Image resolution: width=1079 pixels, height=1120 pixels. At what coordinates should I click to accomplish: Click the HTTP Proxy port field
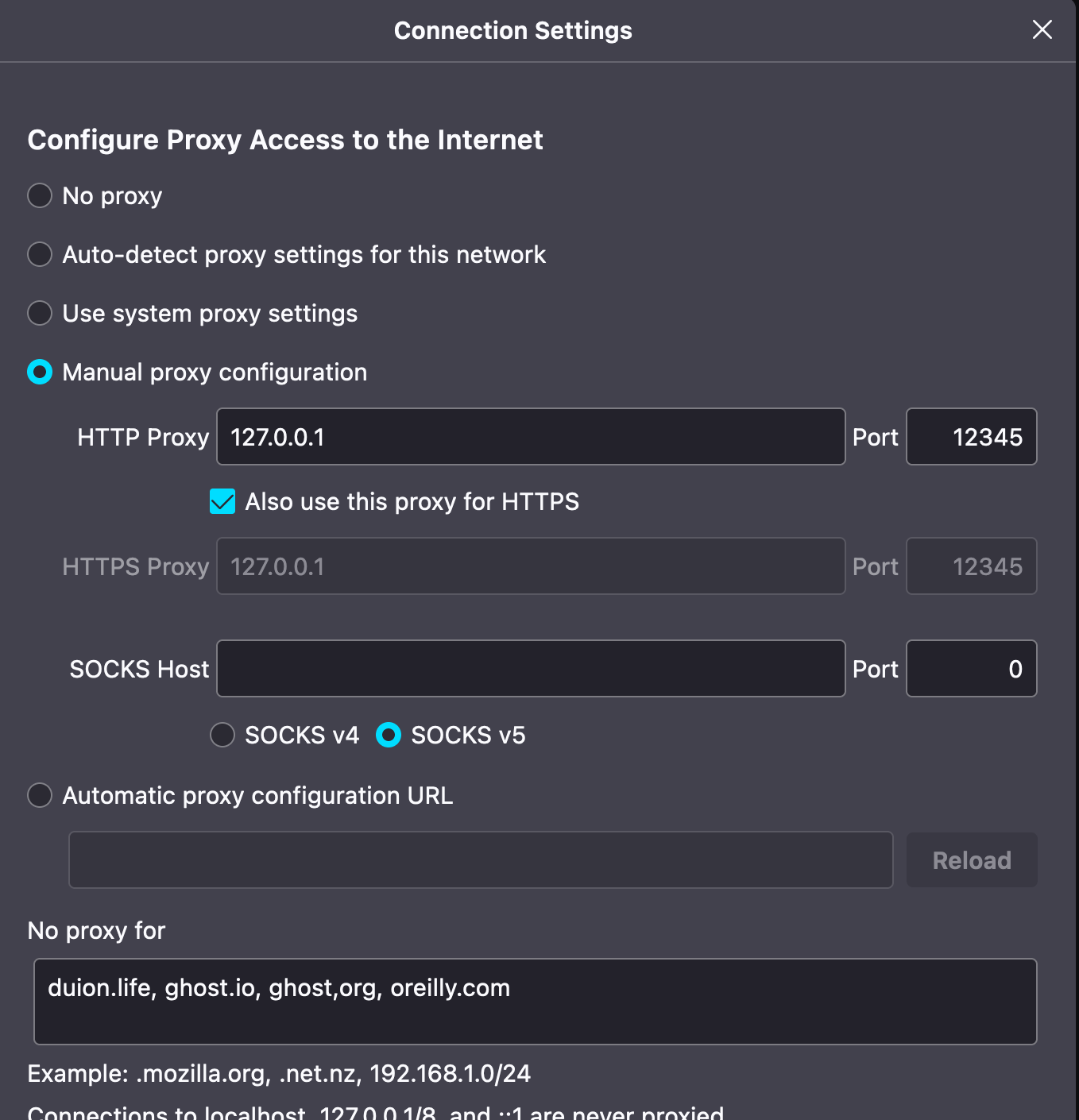coord(971,437)
